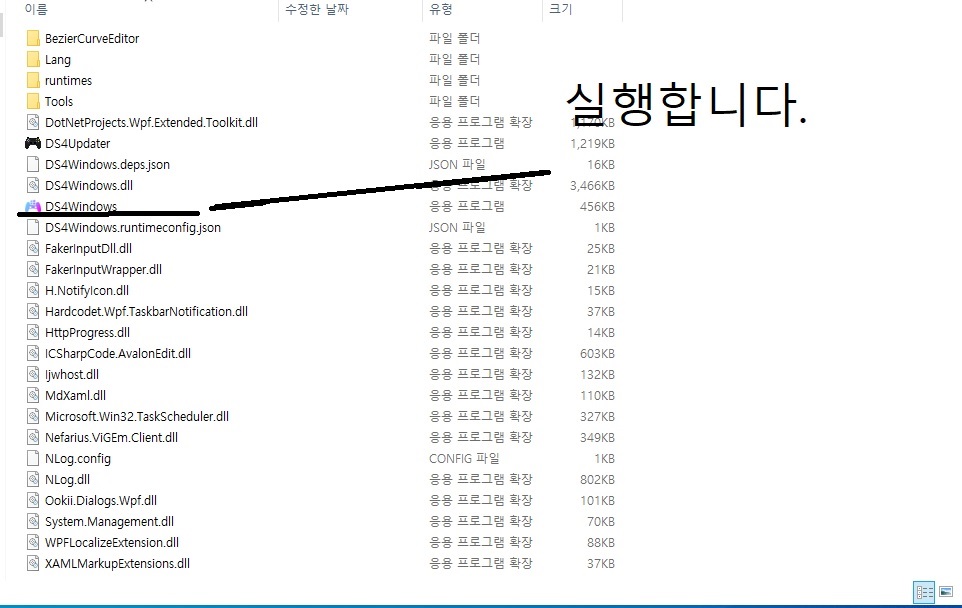The height and width of the screenshot is (608, 962).
Task: Select MdXaml.dll file name
Action: [75, 395]
